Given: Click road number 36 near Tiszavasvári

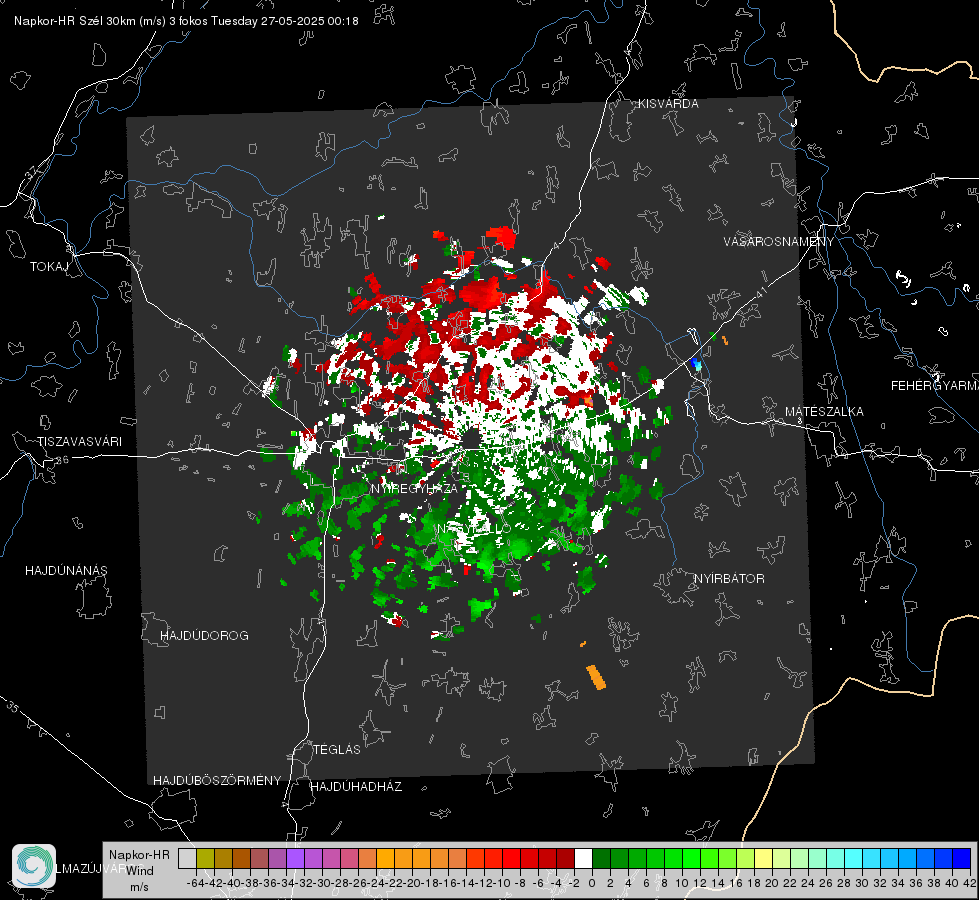Looking at the screenshot, I should point(62,460).
